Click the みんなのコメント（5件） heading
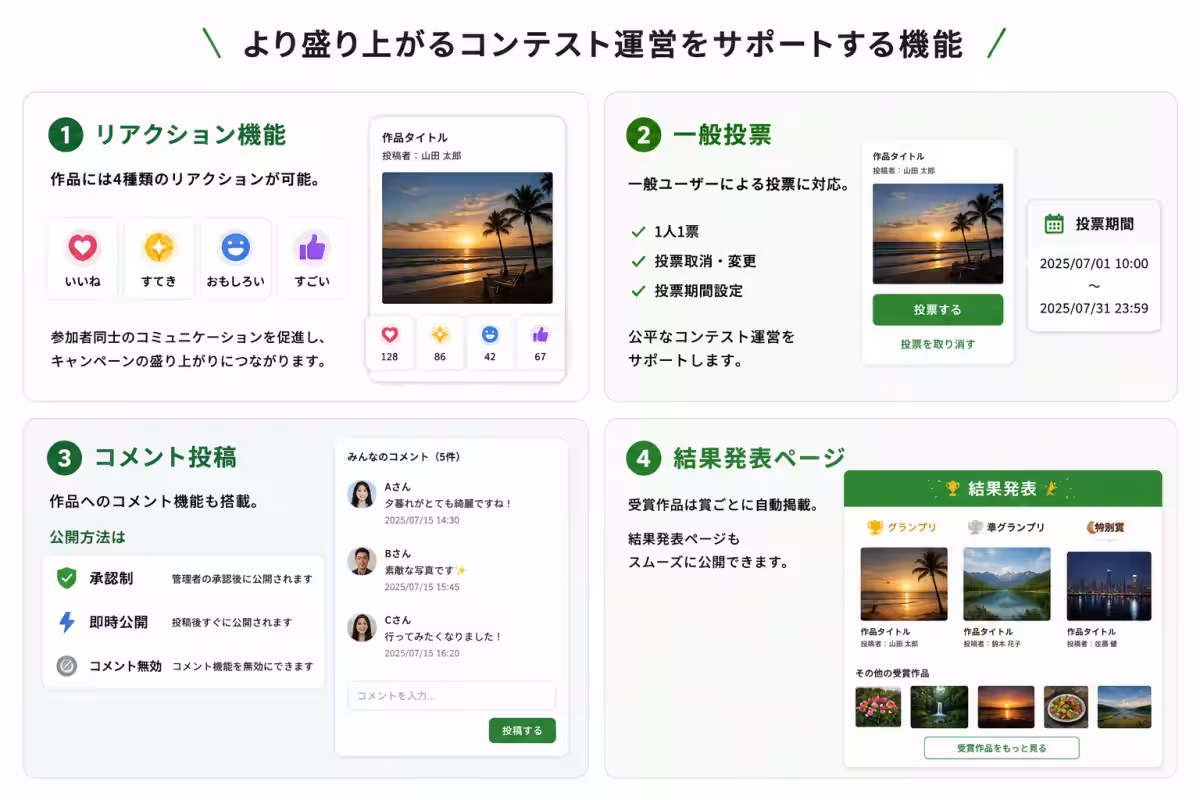 404,457
